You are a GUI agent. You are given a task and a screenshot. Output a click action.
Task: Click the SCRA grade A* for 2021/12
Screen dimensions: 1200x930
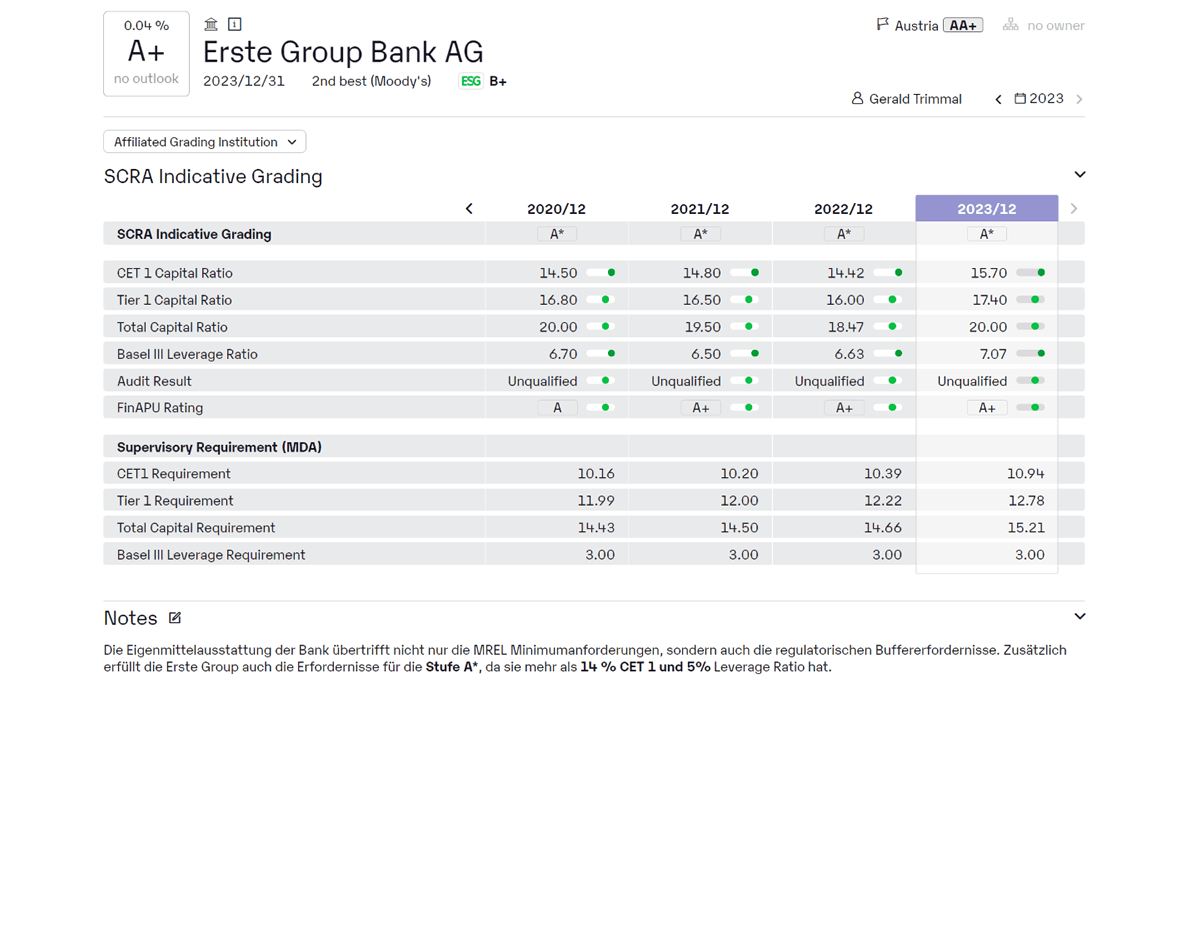700,234
